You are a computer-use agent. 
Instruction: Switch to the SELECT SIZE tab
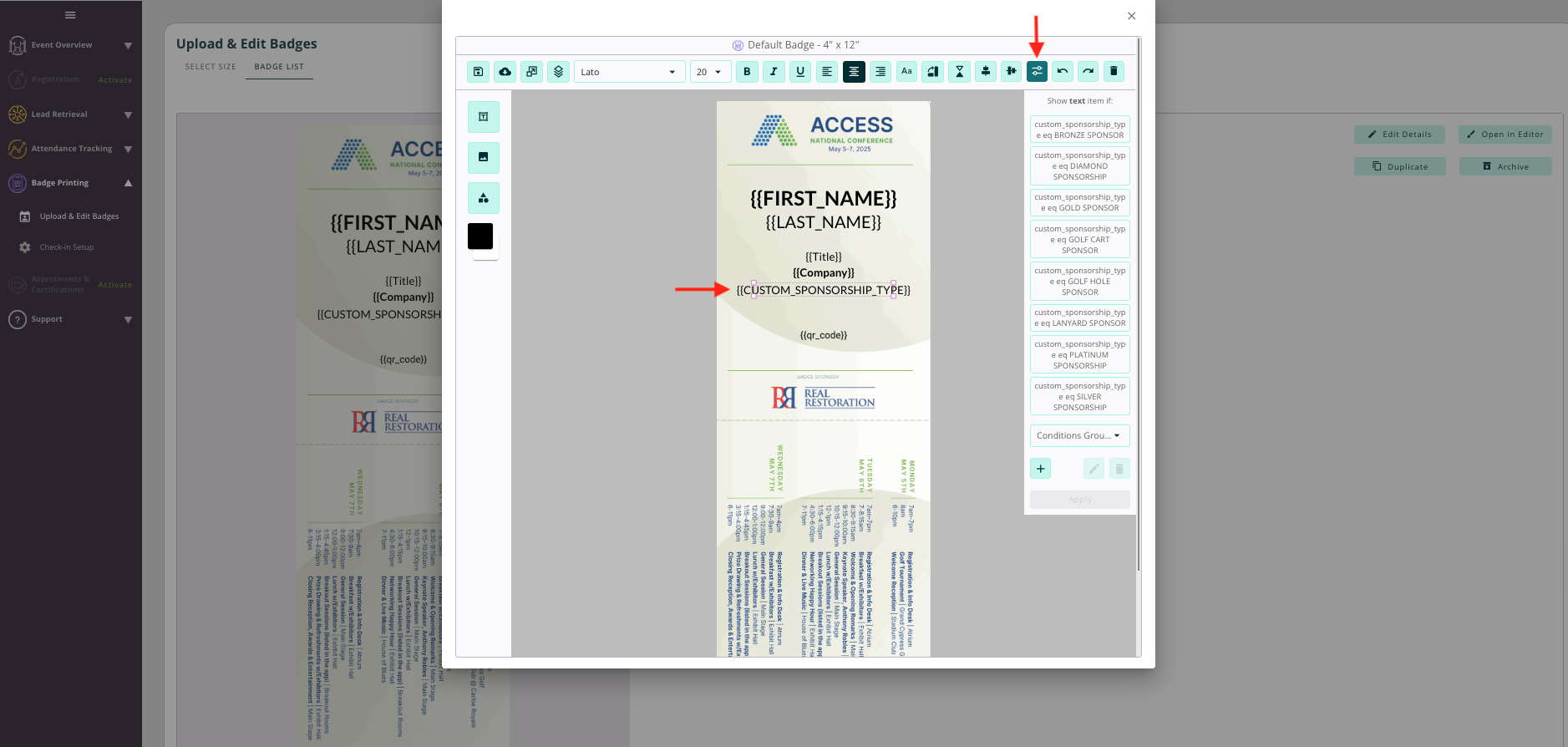click(211, 67)
